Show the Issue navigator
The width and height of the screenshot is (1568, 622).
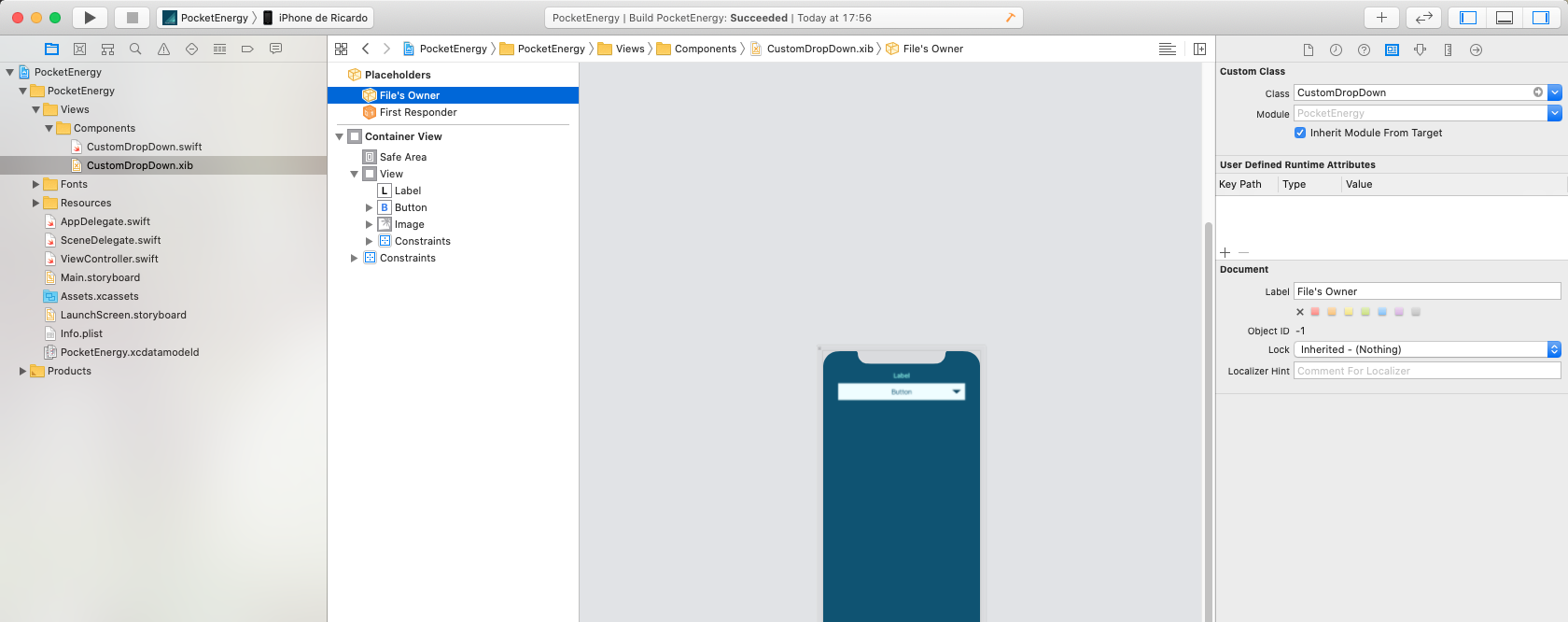click(x=163, y=49)
